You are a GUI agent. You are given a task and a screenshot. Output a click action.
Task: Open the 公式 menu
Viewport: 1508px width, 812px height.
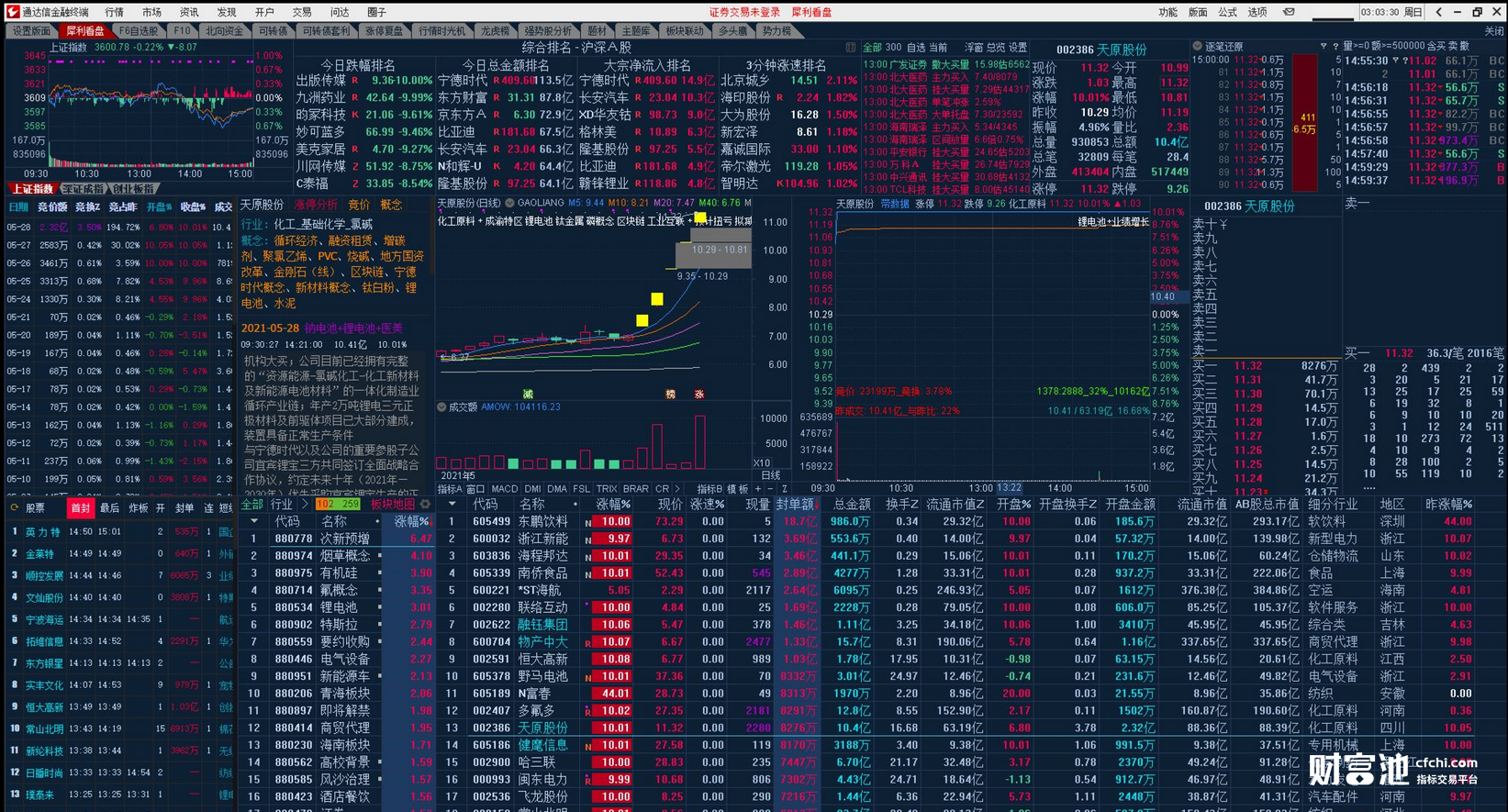pyautogui.click(x=1227, y=12)
